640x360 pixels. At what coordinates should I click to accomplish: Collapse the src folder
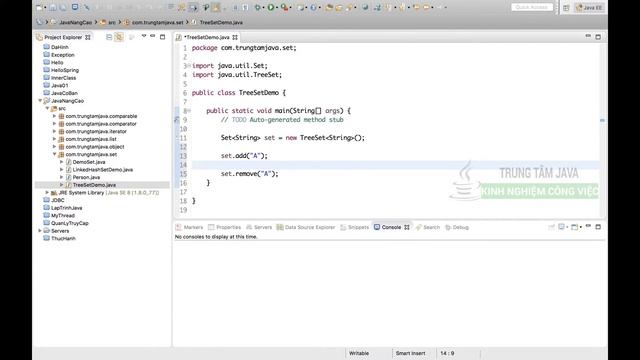[x=47, y=108]
